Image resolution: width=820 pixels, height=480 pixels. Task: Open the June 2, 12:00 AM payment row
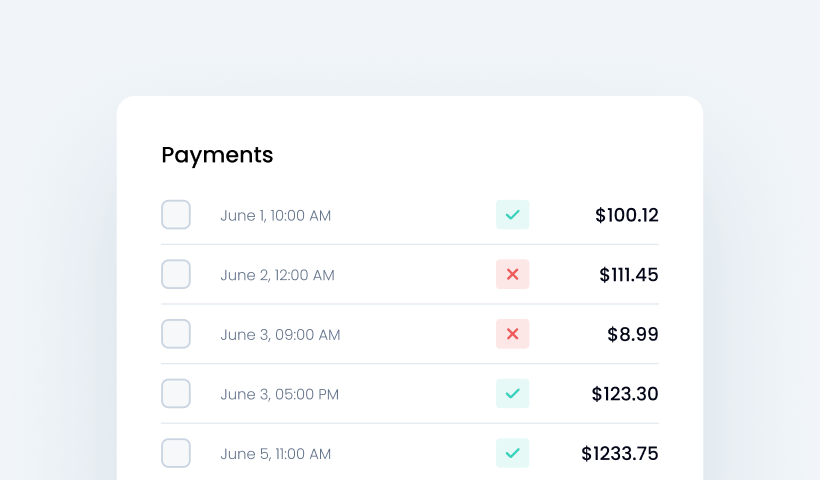click(x=277, y=275)
